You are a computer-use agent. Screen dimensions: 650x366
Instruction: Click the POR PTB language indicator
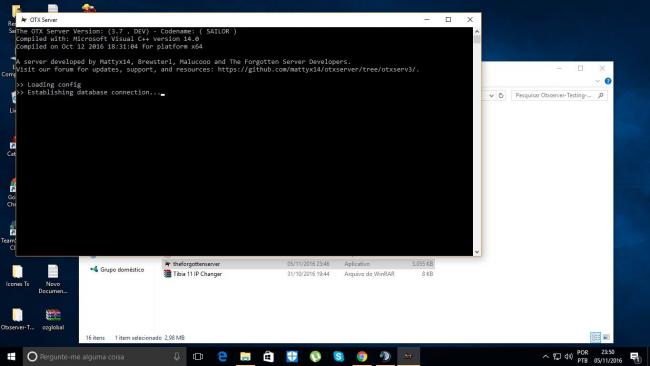[x=582, y=356]
